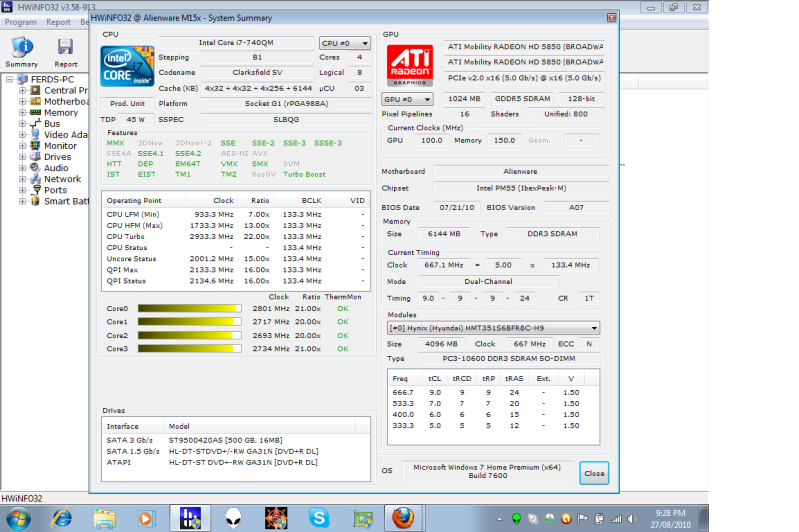Viewport: 799px width, 532px height.
Task: Click the Dual-Channel mode field
Action: coord(488,282)
